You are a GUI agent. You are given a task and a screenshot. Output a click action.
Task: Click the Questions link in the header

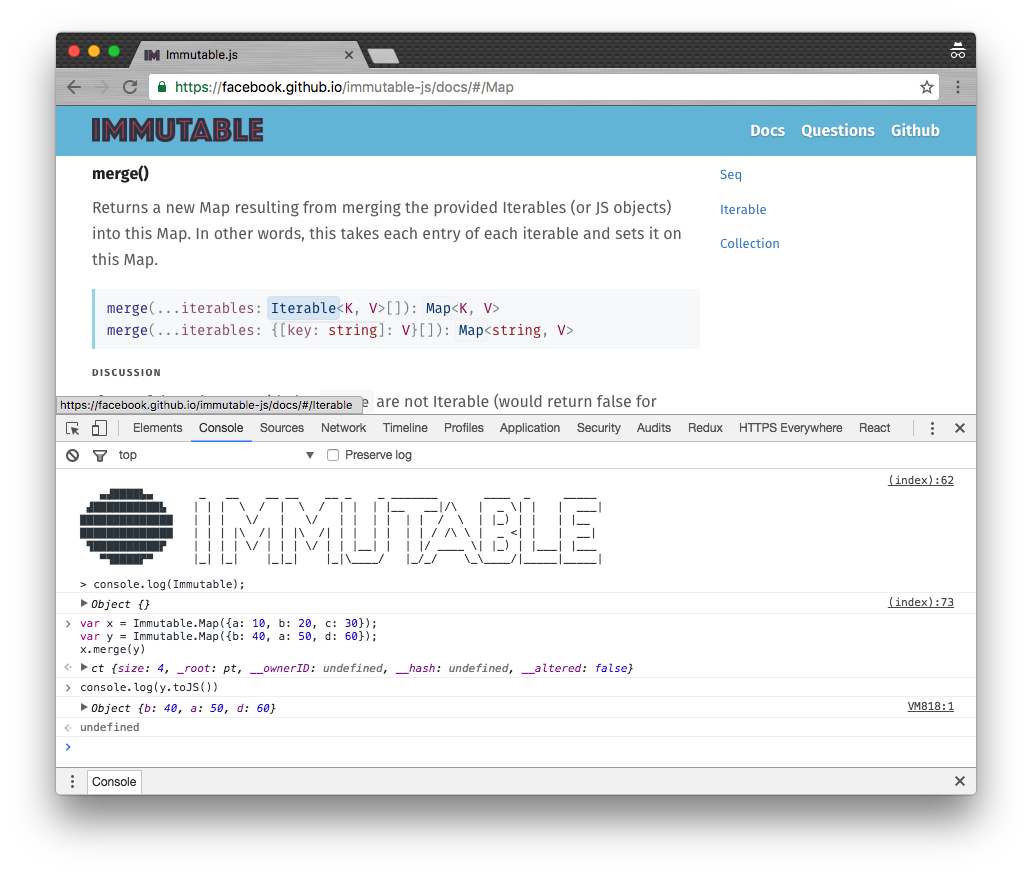point(838,130)
